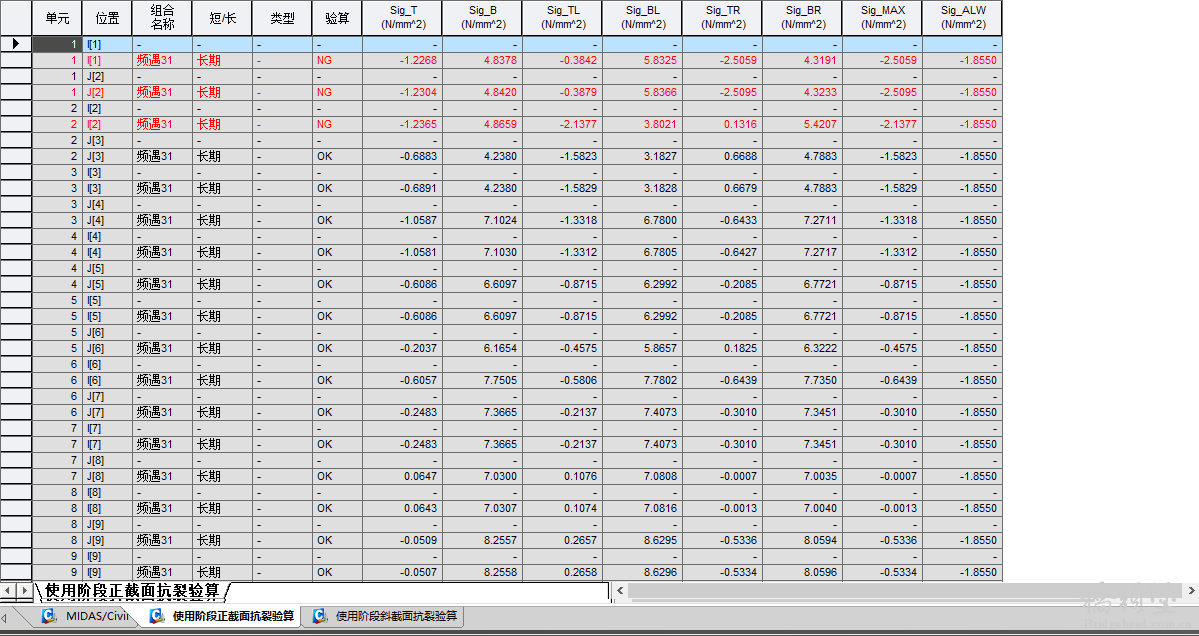This screenshot has width=1199, height=636.
Task: Select the first red NG cell in 验算 column
Action: tap(337, 60)
